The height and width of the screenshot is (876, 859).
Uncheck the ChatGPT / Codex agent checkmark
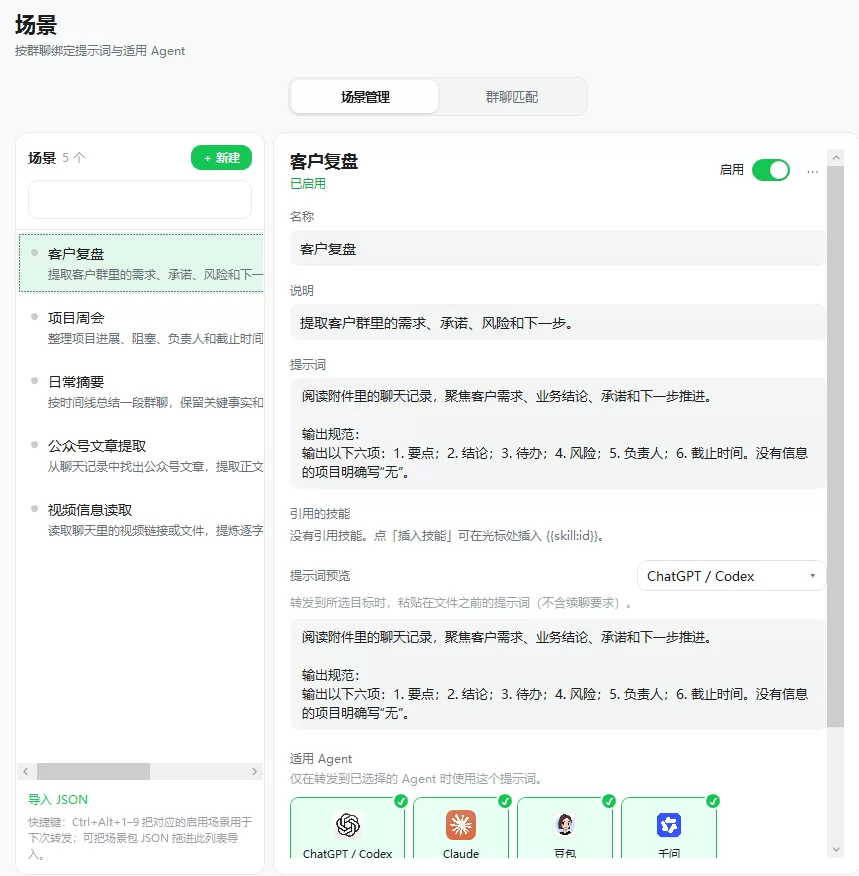click(401, 801)
